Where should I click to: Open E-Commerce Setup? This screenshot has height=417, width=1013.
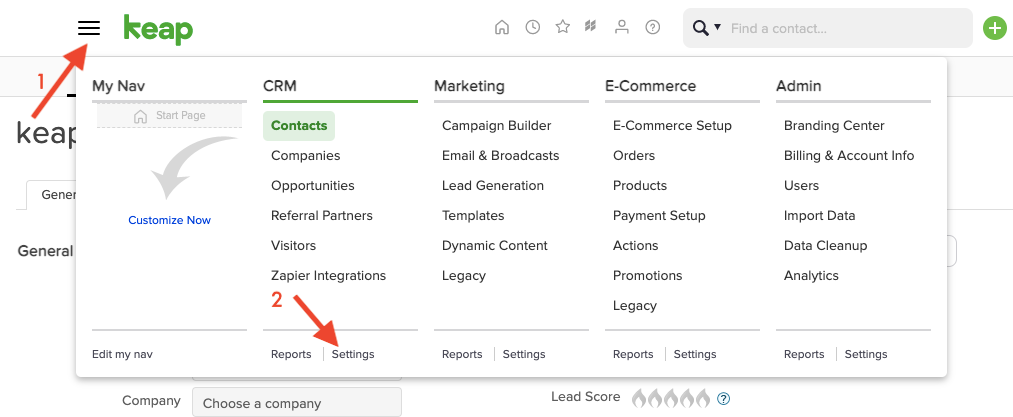click(673, 125)
